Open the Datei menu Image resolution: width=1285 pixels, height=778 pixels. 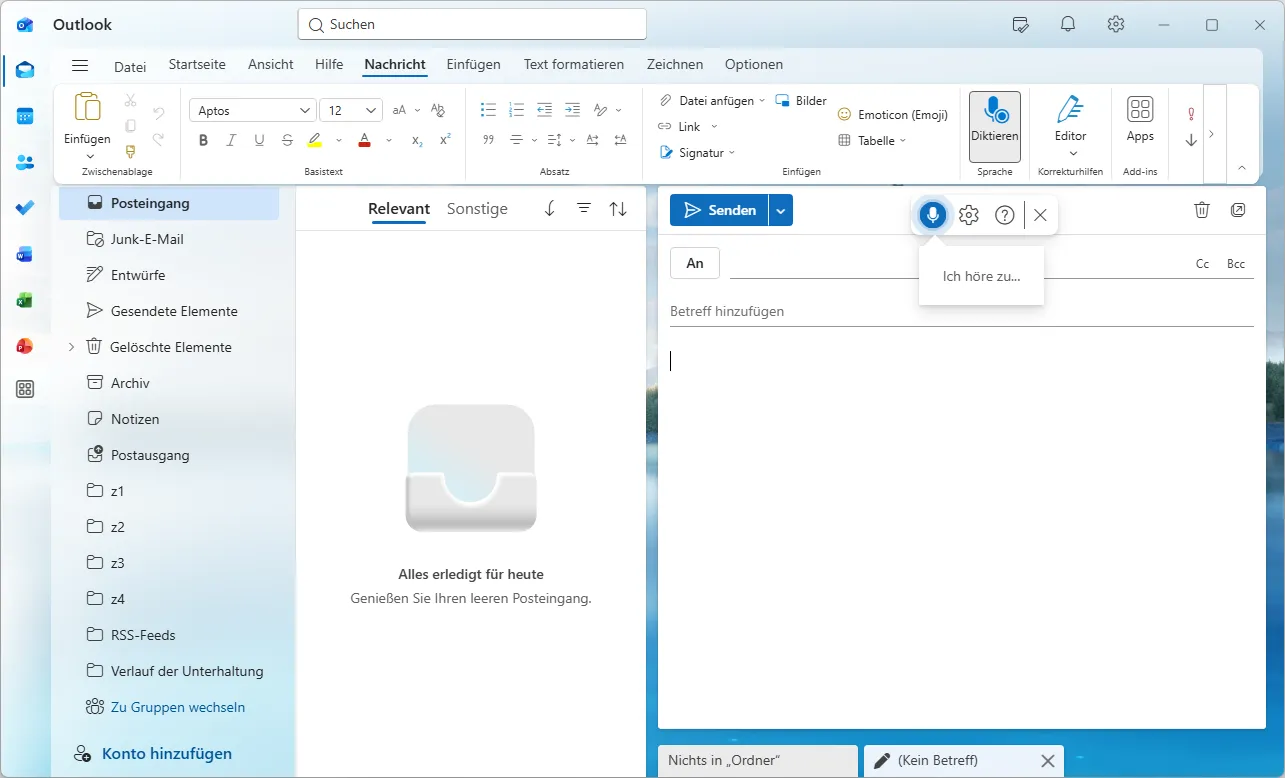pyautogui.click(x=130, y=67)
